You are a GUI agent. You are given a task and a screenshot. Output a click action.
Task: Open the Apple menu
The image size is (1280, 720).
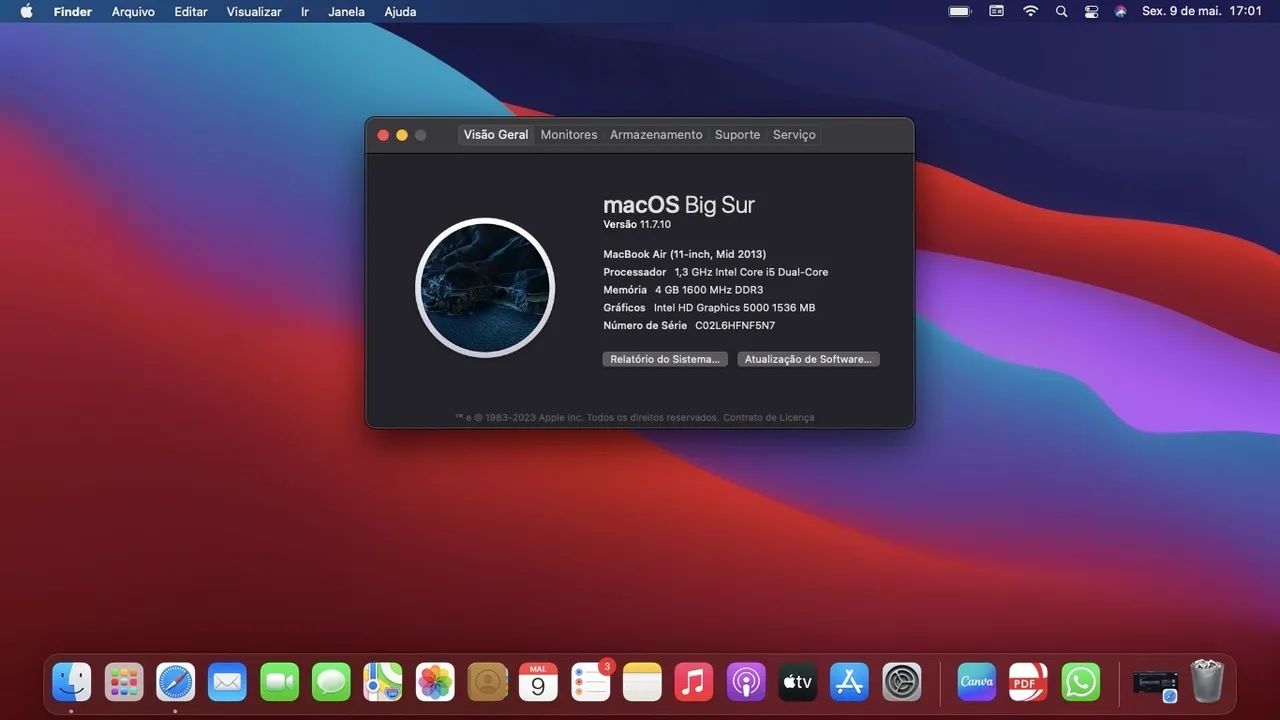26,11
